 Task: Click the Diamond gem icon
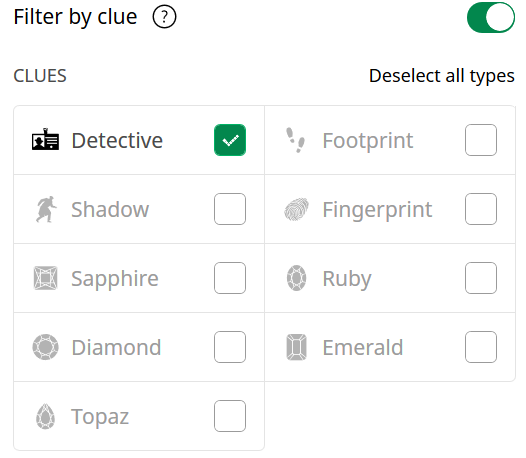coord(46,347)
